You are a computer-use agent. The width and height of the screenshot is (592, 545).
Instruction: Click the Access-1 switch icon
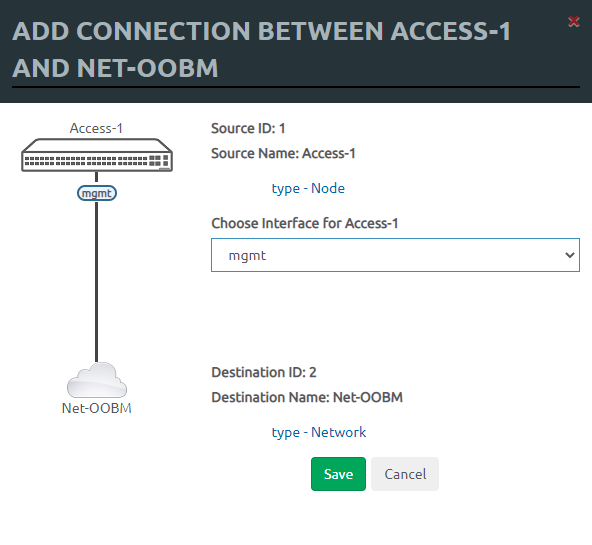(x=97, y=155)
